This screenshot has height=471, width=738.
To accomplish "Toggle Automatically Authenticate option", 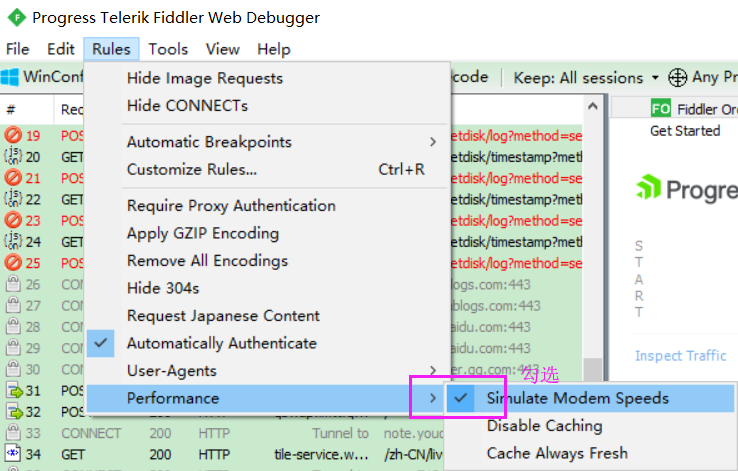I will pyautogui.click(x=265, y=343).
